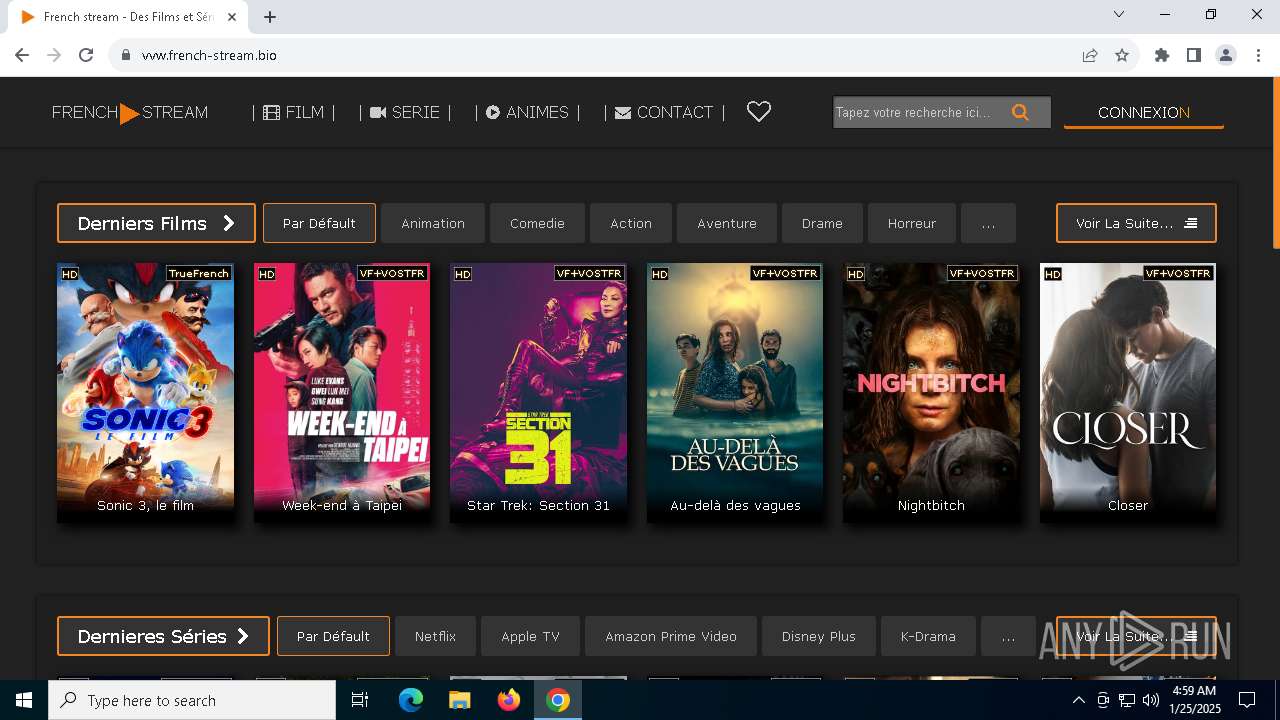The height and width of the screenshot is (720, 1280).
Task: Launch Firefox from taskbar
Action: [x=509, y=700]
